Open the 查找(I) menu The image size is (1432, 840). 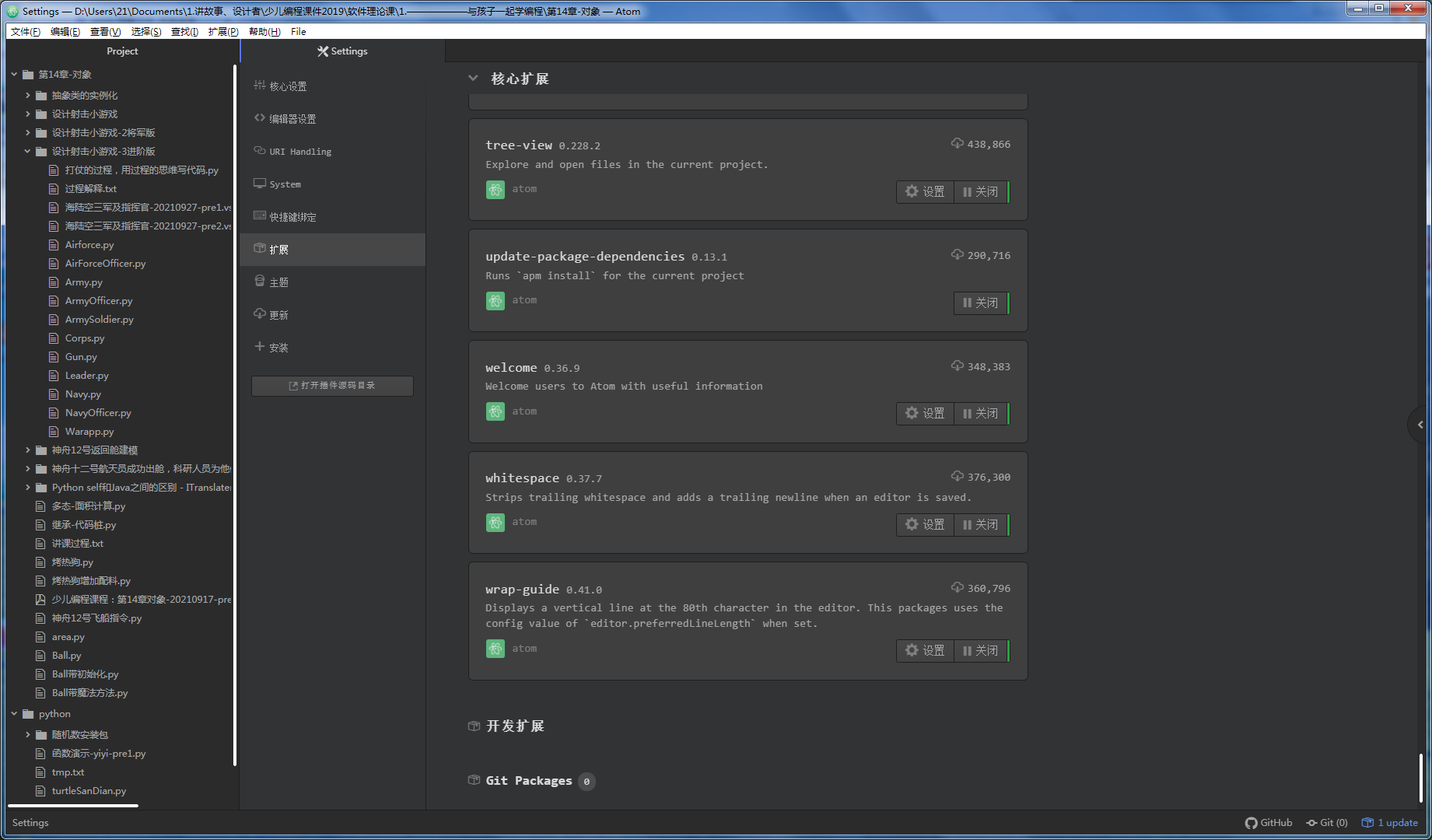(x=184, y=32)
